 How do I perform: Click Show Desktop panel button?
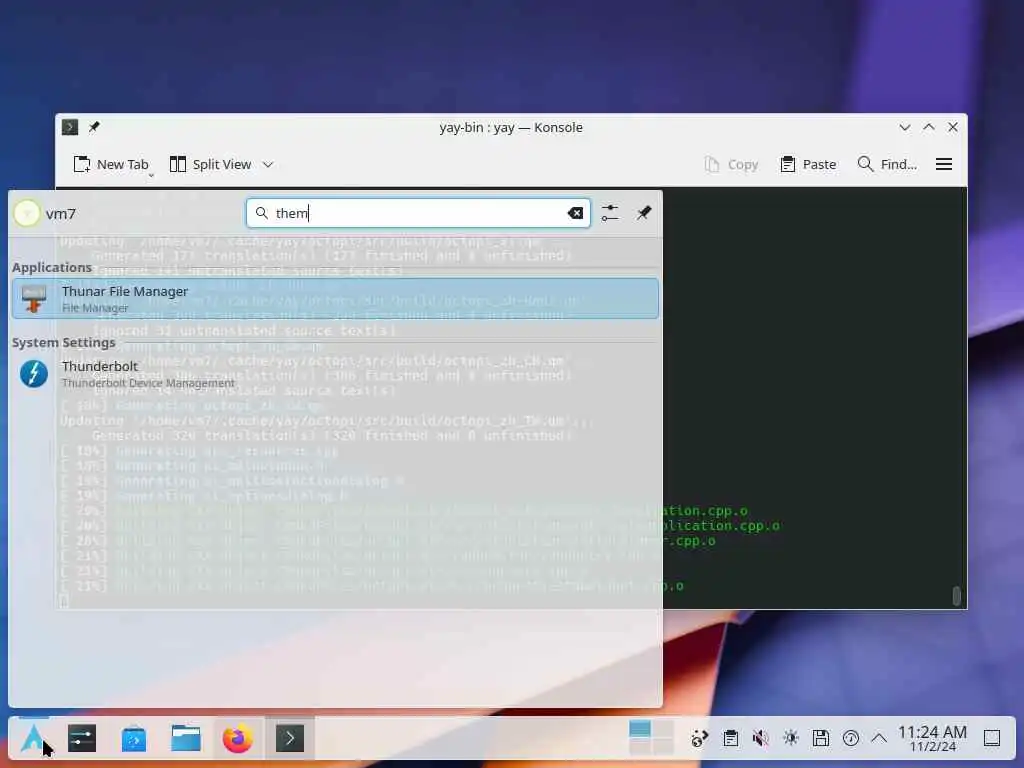point(992,739)
